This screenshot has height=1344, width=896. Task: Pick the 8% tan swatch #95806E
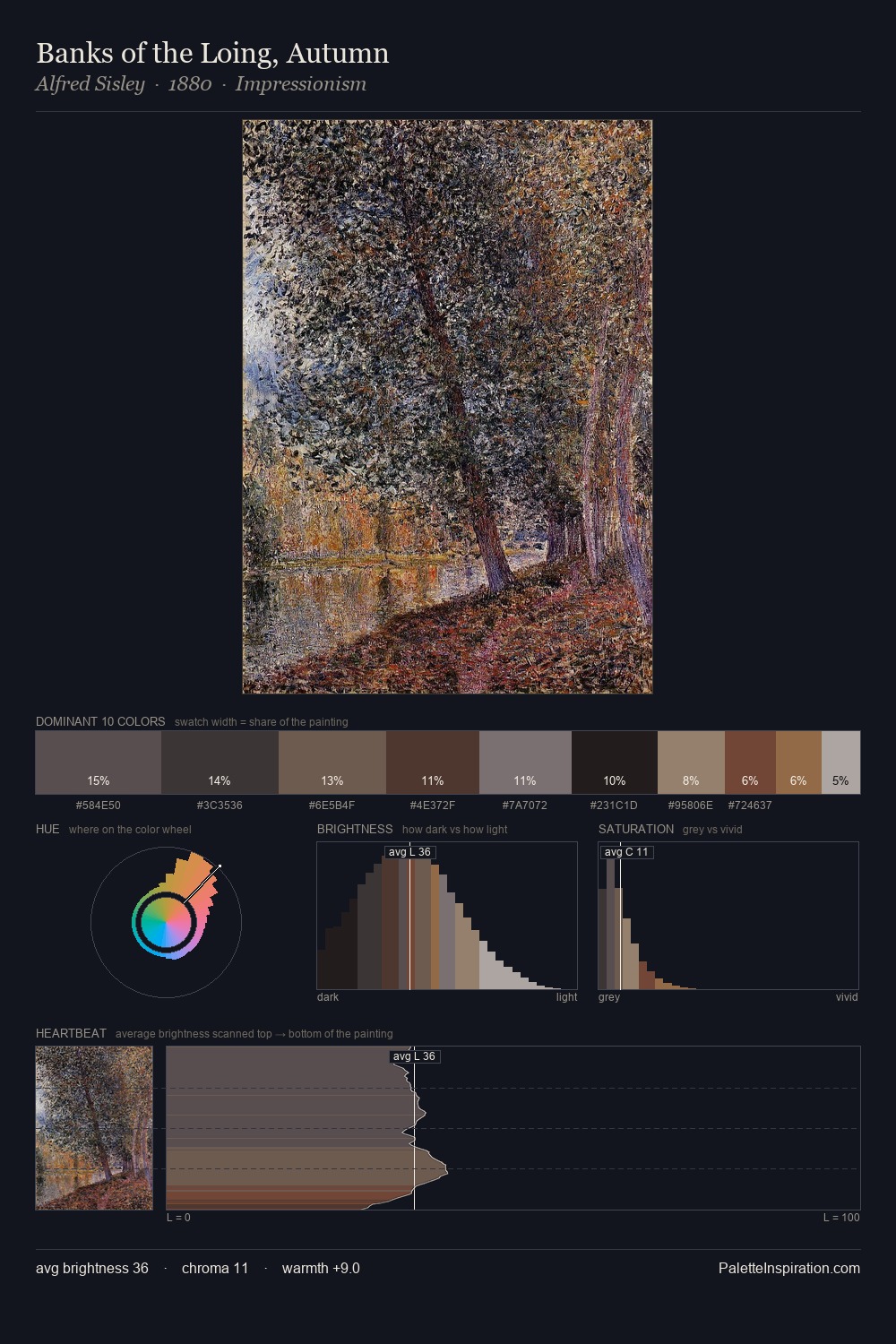691,762
